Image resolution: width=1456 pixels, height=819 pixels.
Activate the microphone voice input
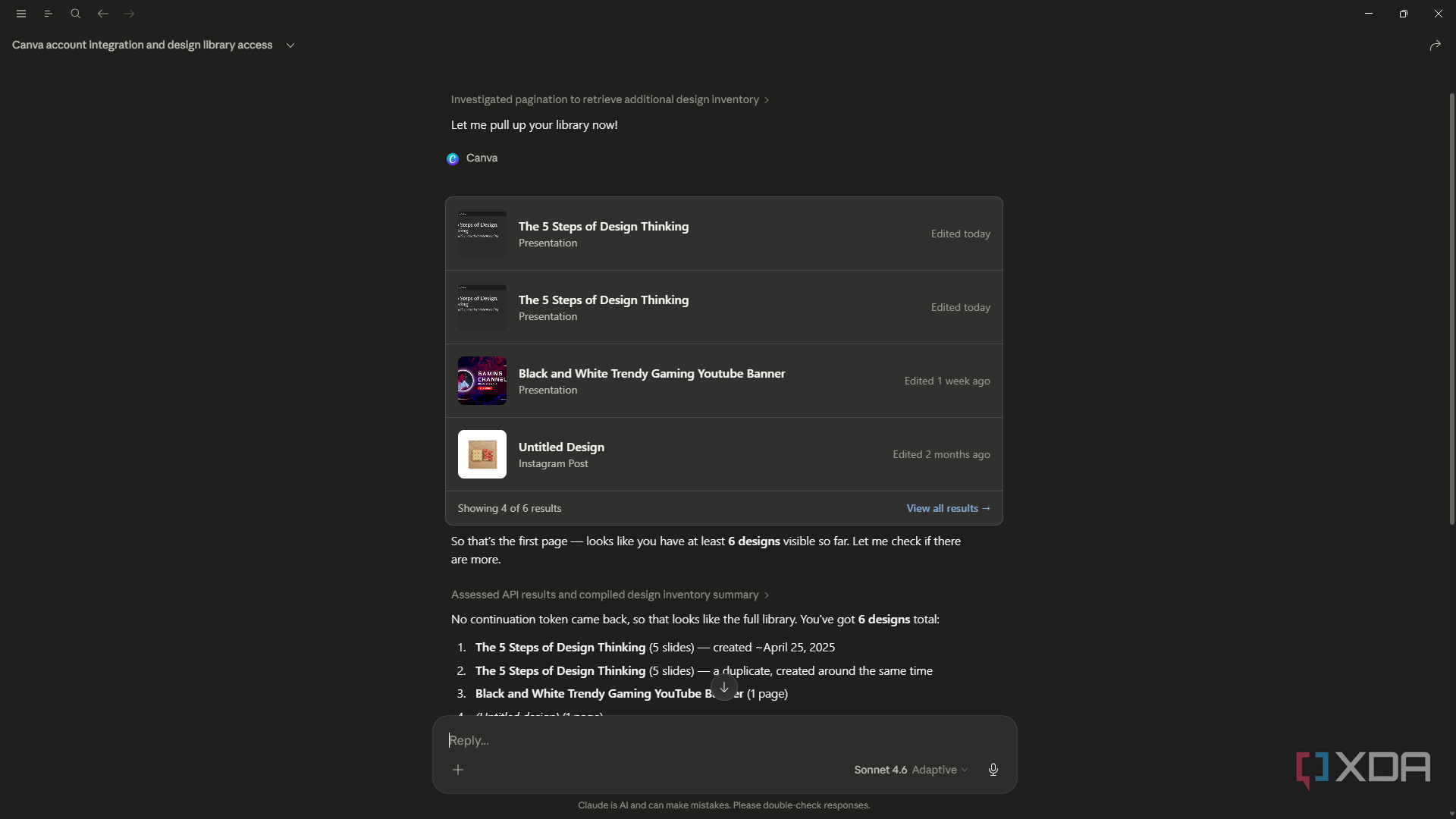[x=993, y=770]
